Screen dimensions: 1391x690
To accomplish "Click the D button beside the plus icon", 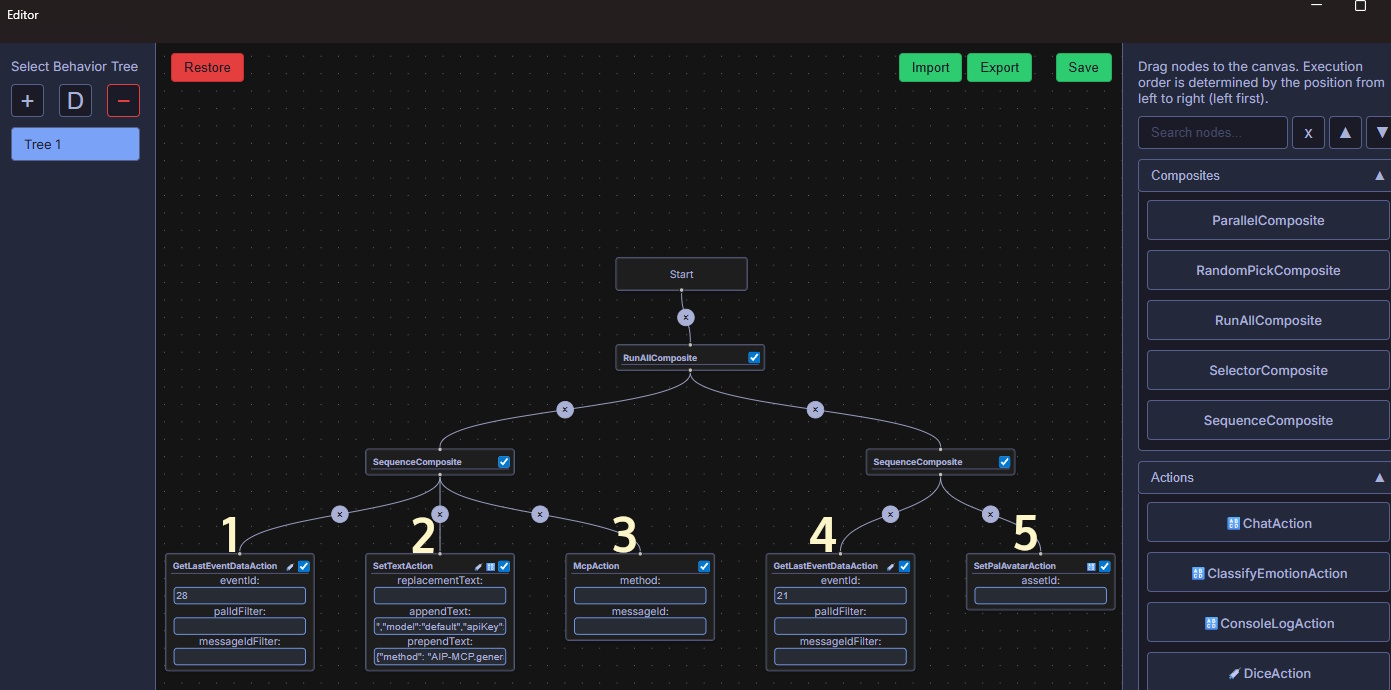I will pos(75,101).
